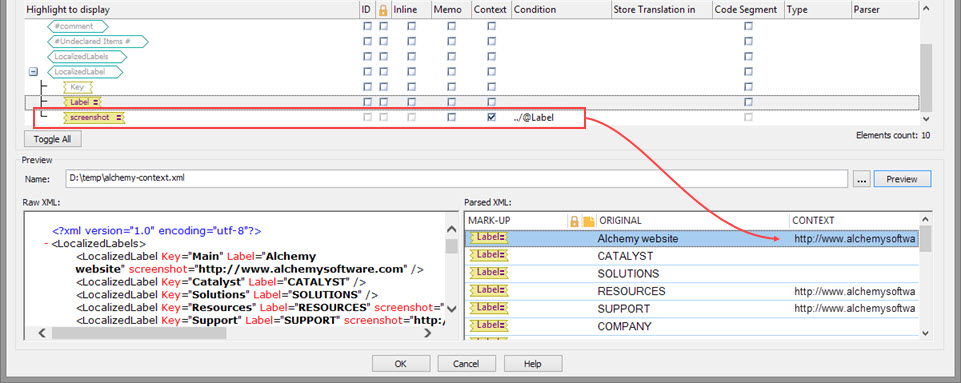Click the file Name input field

(457, 179)
